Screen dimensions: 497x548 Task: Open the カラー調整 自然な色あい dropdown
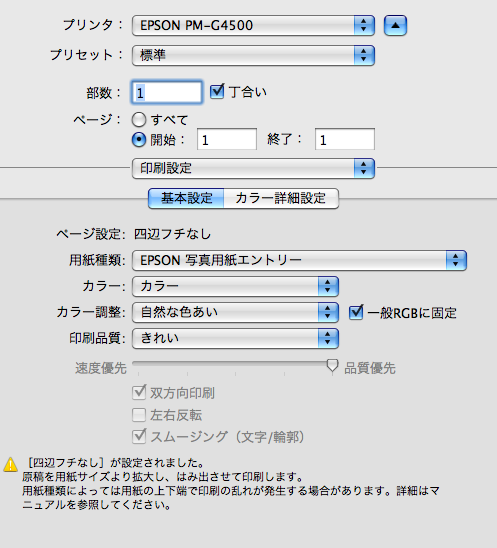pos(235,312)
